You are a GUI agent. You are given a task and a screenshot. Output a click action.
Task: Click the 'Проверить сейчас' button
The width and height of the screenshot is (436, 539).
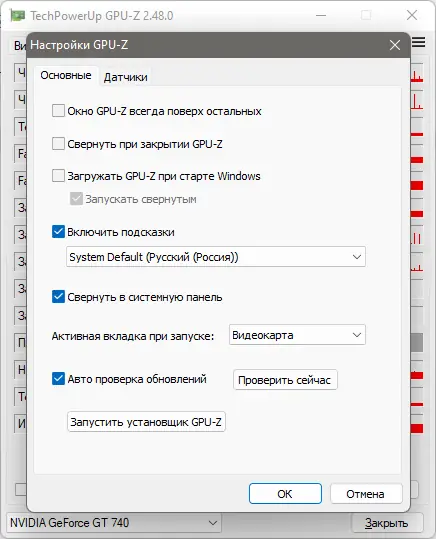pyautogui.click(x=285, y=380)
